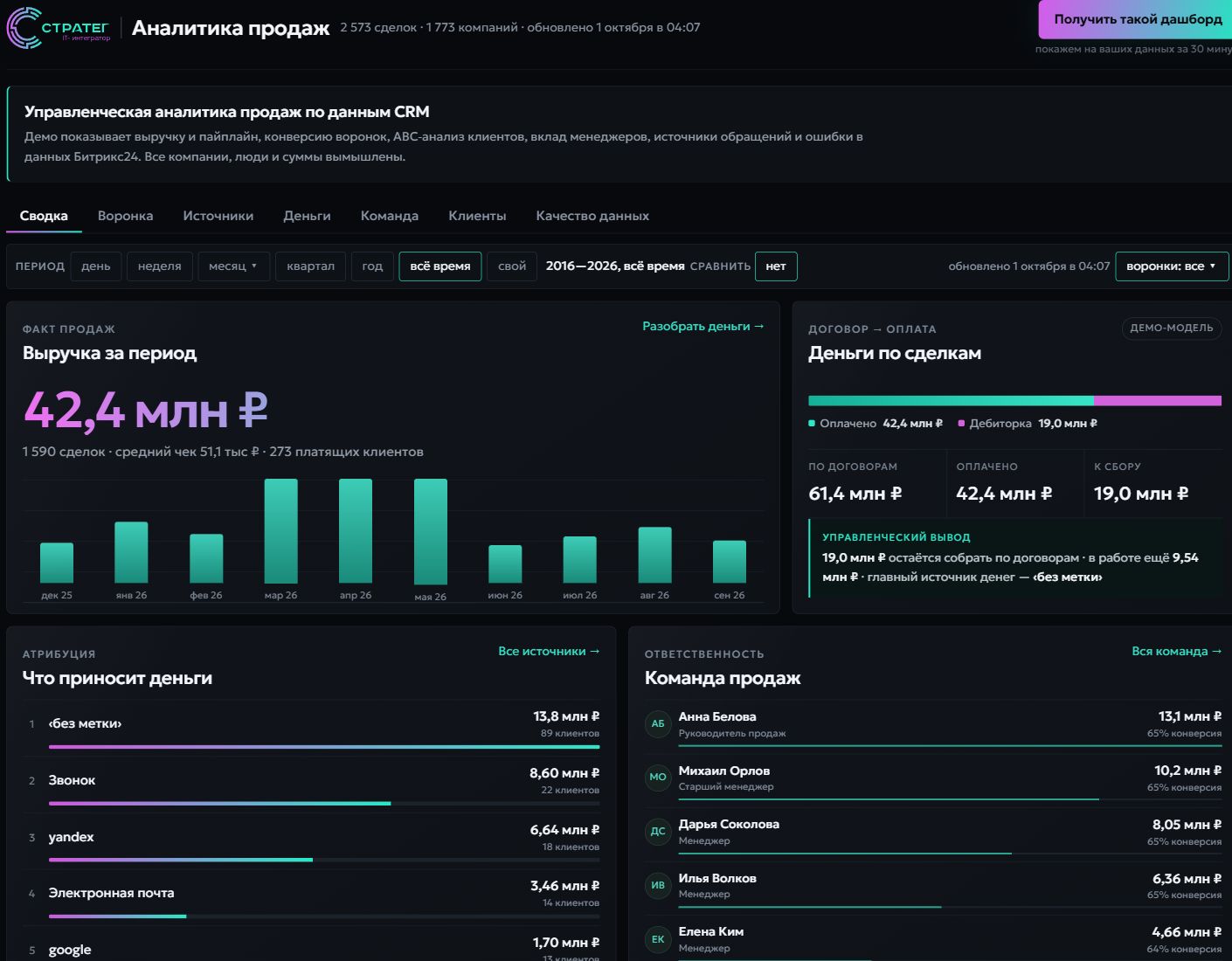Go to the Клиенты tab
This screenshot has height=961, width=1232.
(x=477, y=216)
